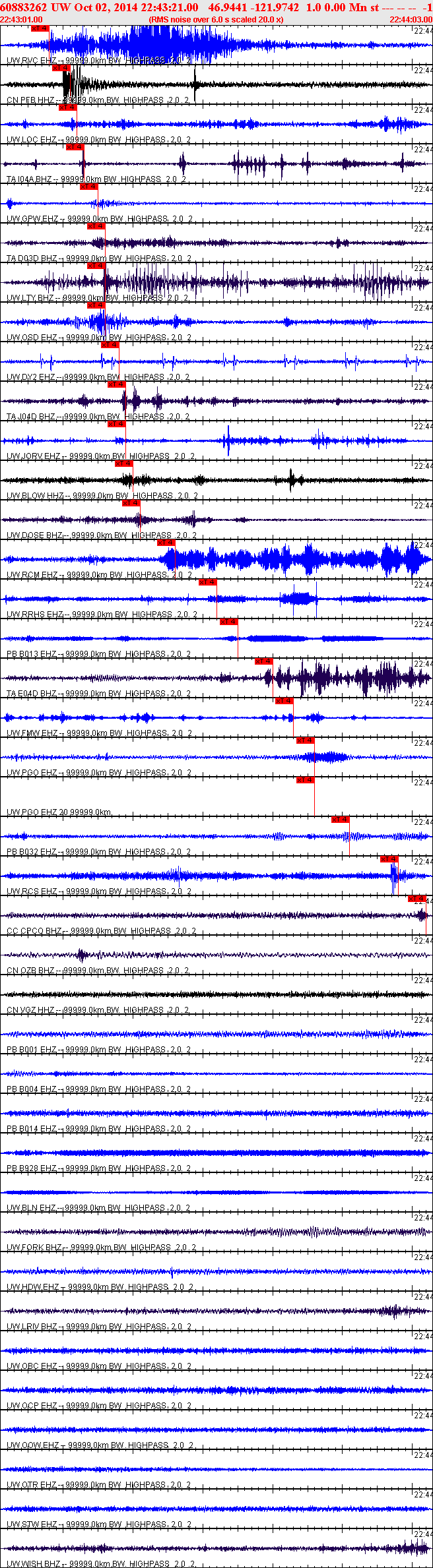Screen dimensions: 433x1568
Task: Click the red pick marker on CN PFB trace
Action: point(61,68)
